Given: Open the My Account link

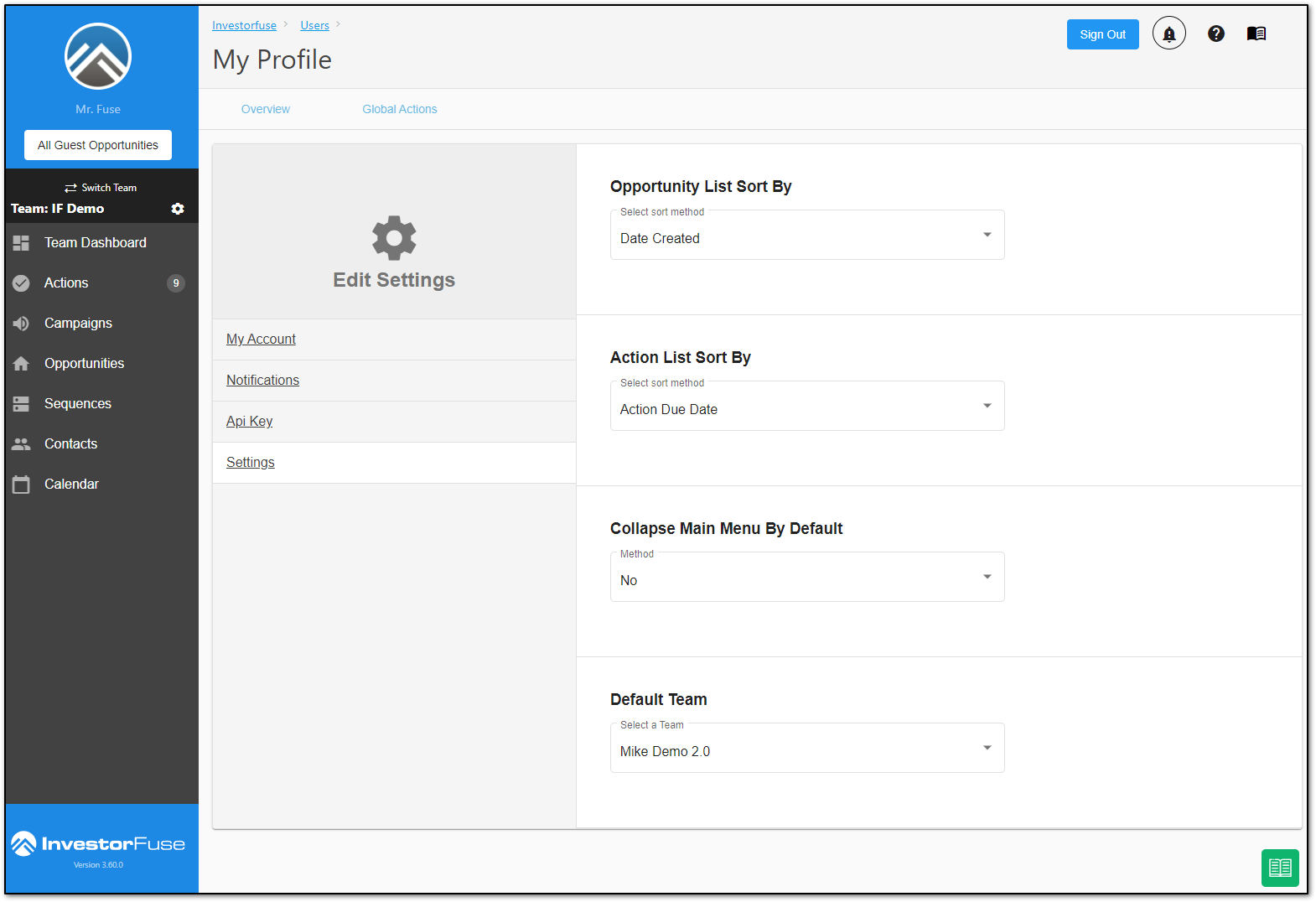Looking at the screenshot, I should click(x=261, y=340).
